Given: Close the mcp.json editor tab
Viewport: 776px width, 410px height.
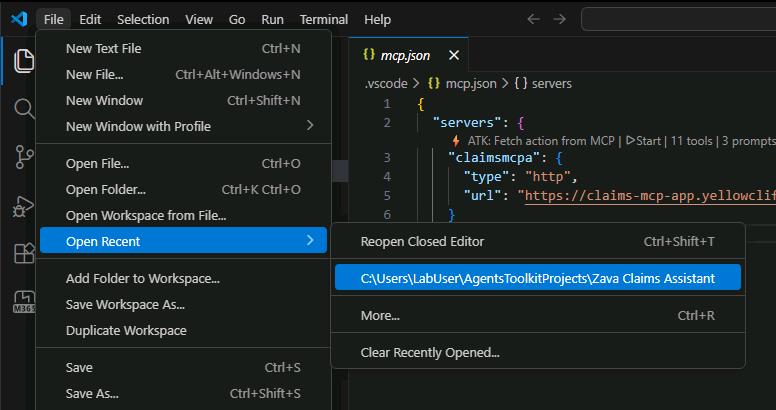Looking at the screenshot, I should pos(454,55).
